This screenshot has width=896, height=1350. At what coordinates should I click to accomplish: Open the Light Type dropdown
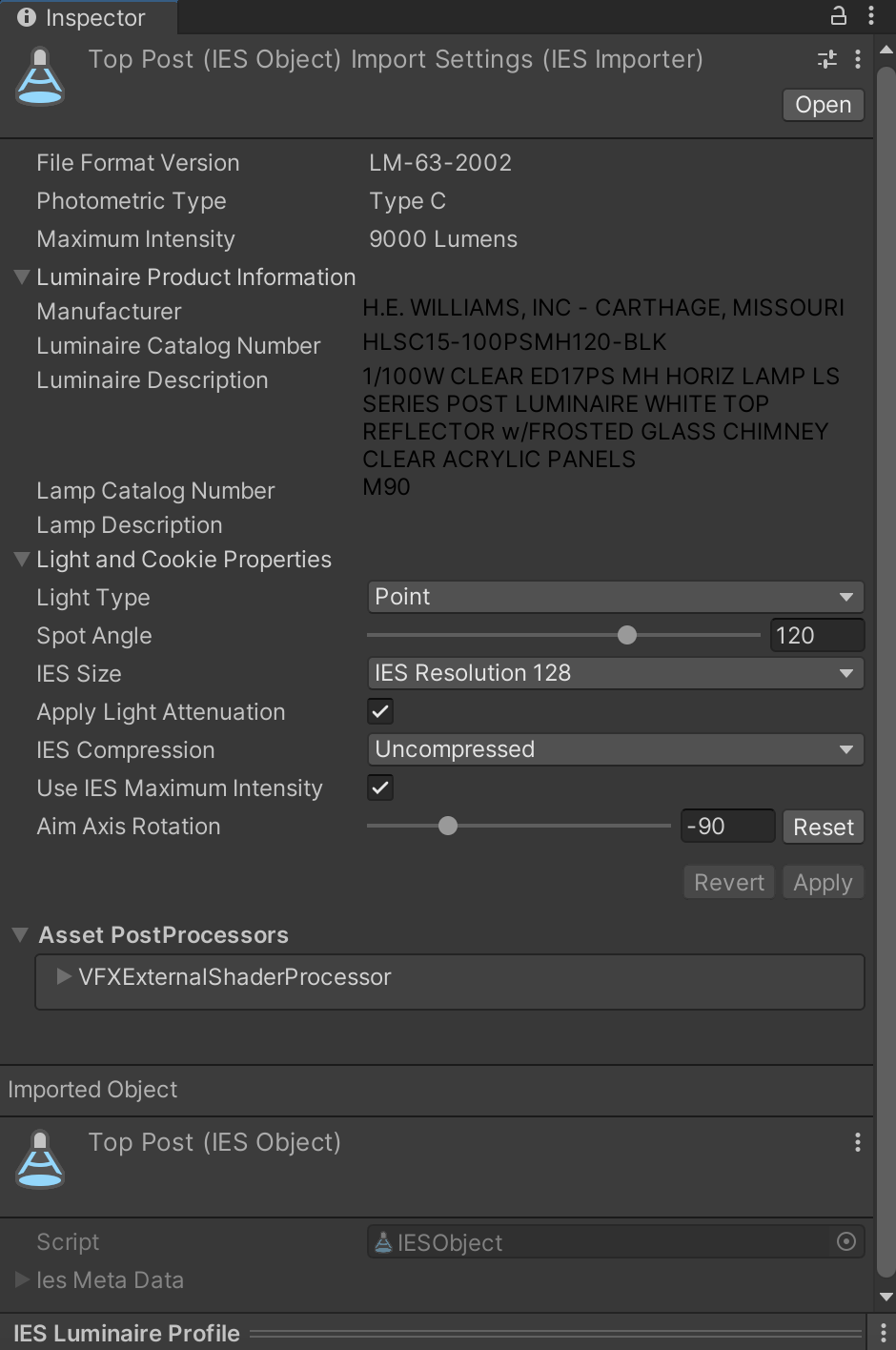click(615, 597)
